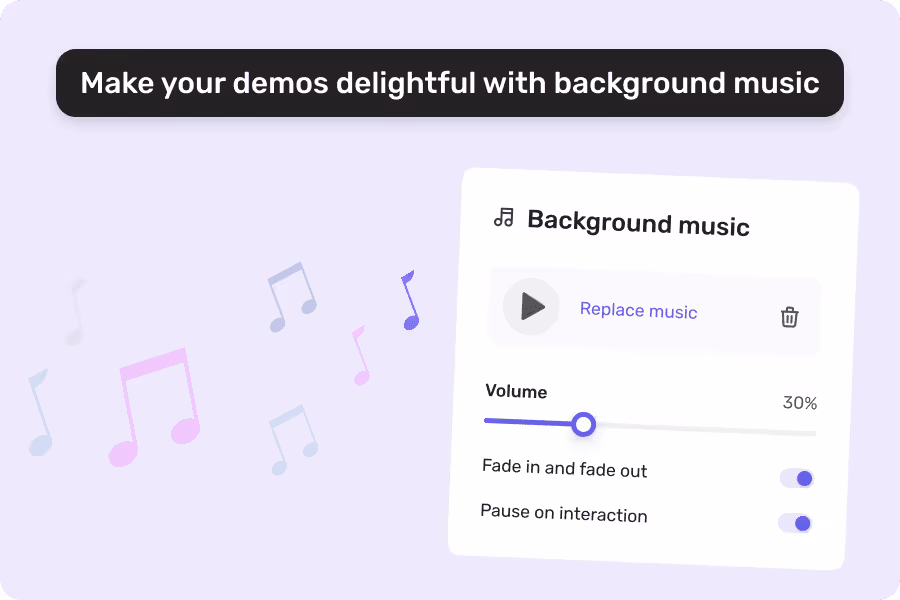The image size is (900, 600).
Task: Play the background music preview
Action: (x=531, y=306)
